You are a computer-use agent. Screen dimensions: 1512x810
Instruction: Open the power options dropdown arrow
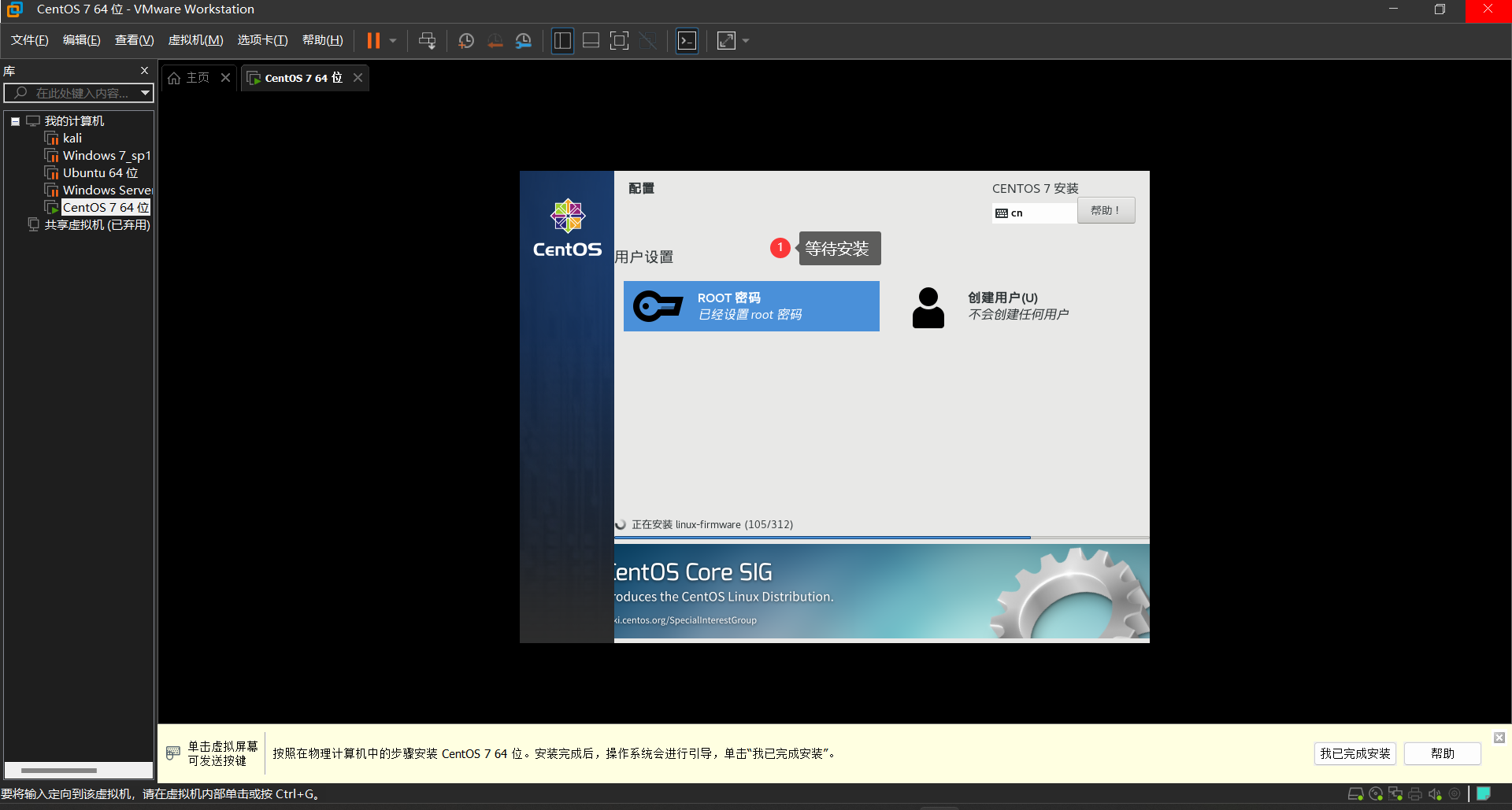tap(393, 40)
